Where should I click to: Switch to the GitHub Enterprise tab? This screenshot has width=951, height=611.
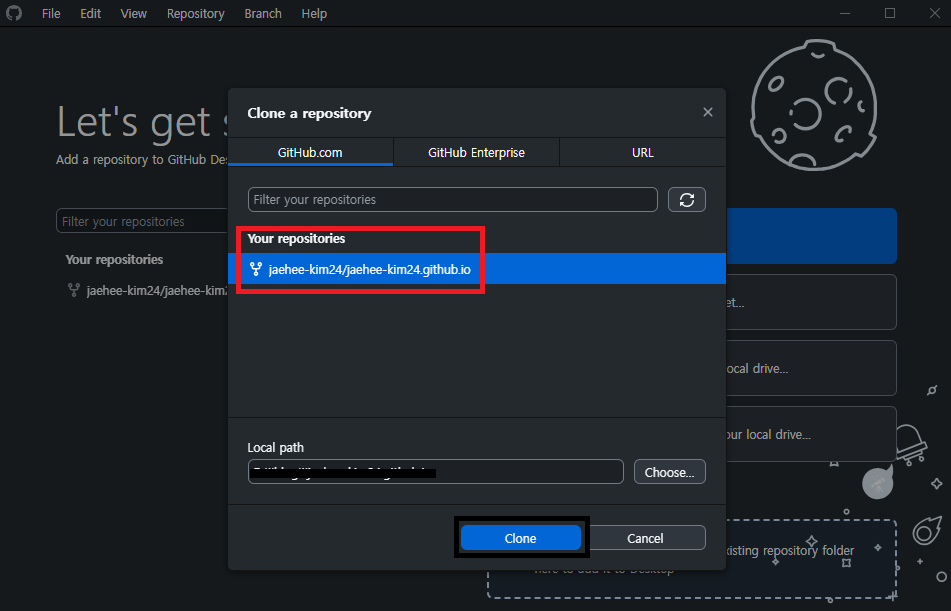(x=476, y=152)
